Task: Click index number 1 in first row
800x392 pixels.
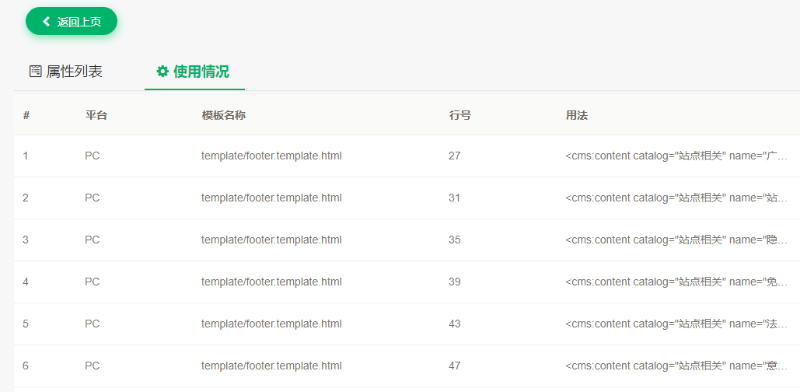Action: click(x=26, y=156)
